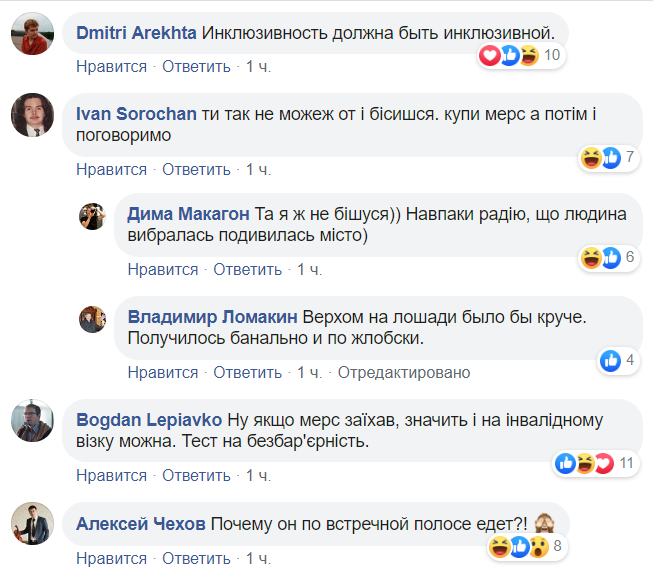Click the like reaction on Владимир Ломакин's reply
Screen dimensions: 653x570
610,360
